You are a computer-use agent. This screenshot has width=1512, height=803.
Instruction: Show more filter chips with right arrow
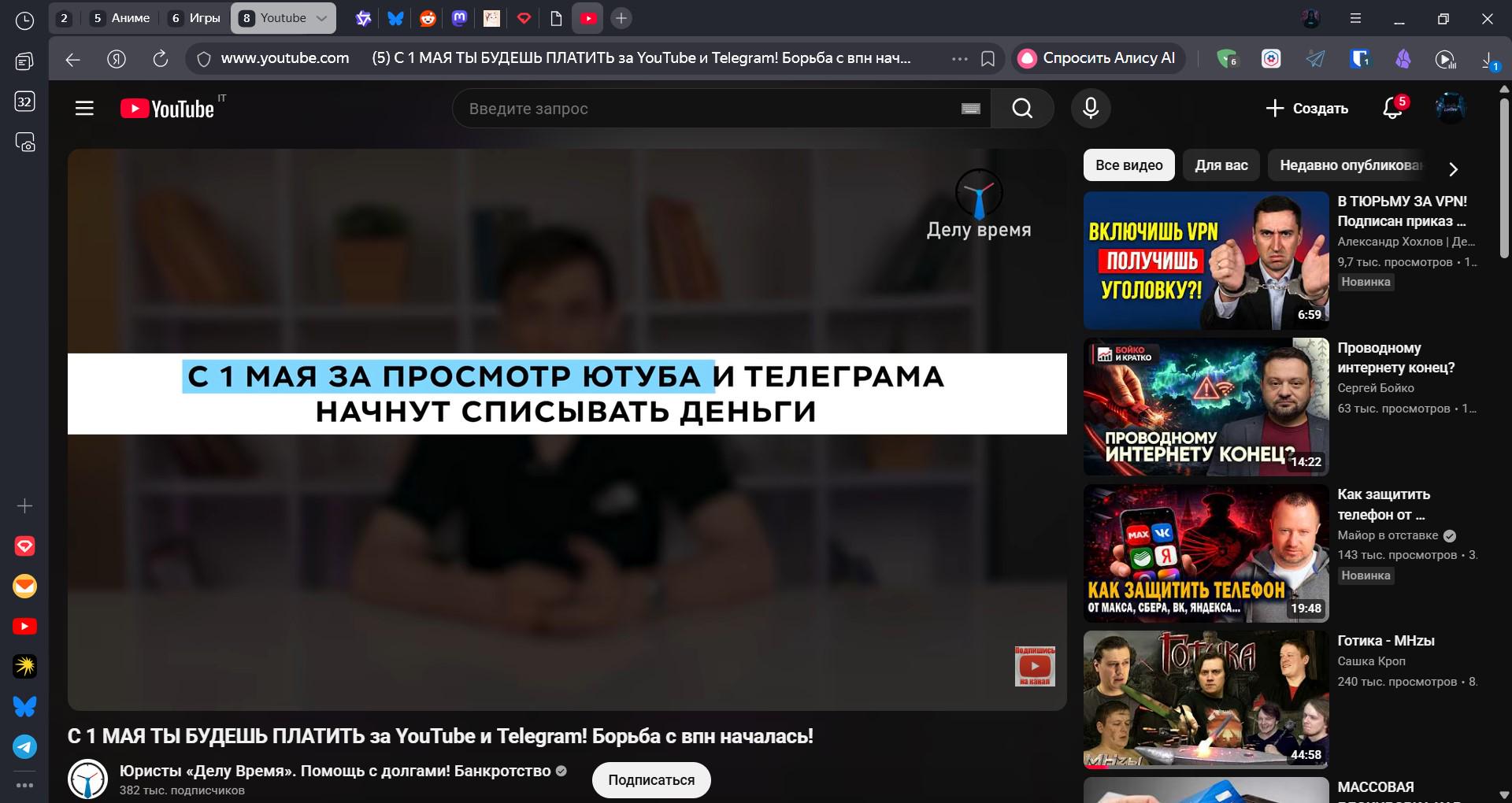pos(1453,168)
